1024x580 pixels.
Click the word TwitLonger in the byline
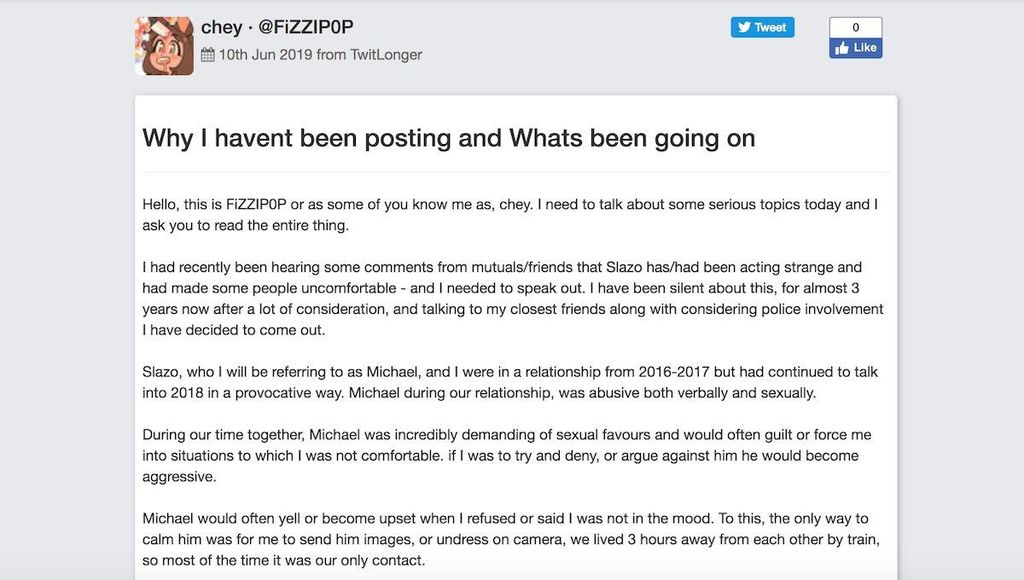[x=386, y=55]
